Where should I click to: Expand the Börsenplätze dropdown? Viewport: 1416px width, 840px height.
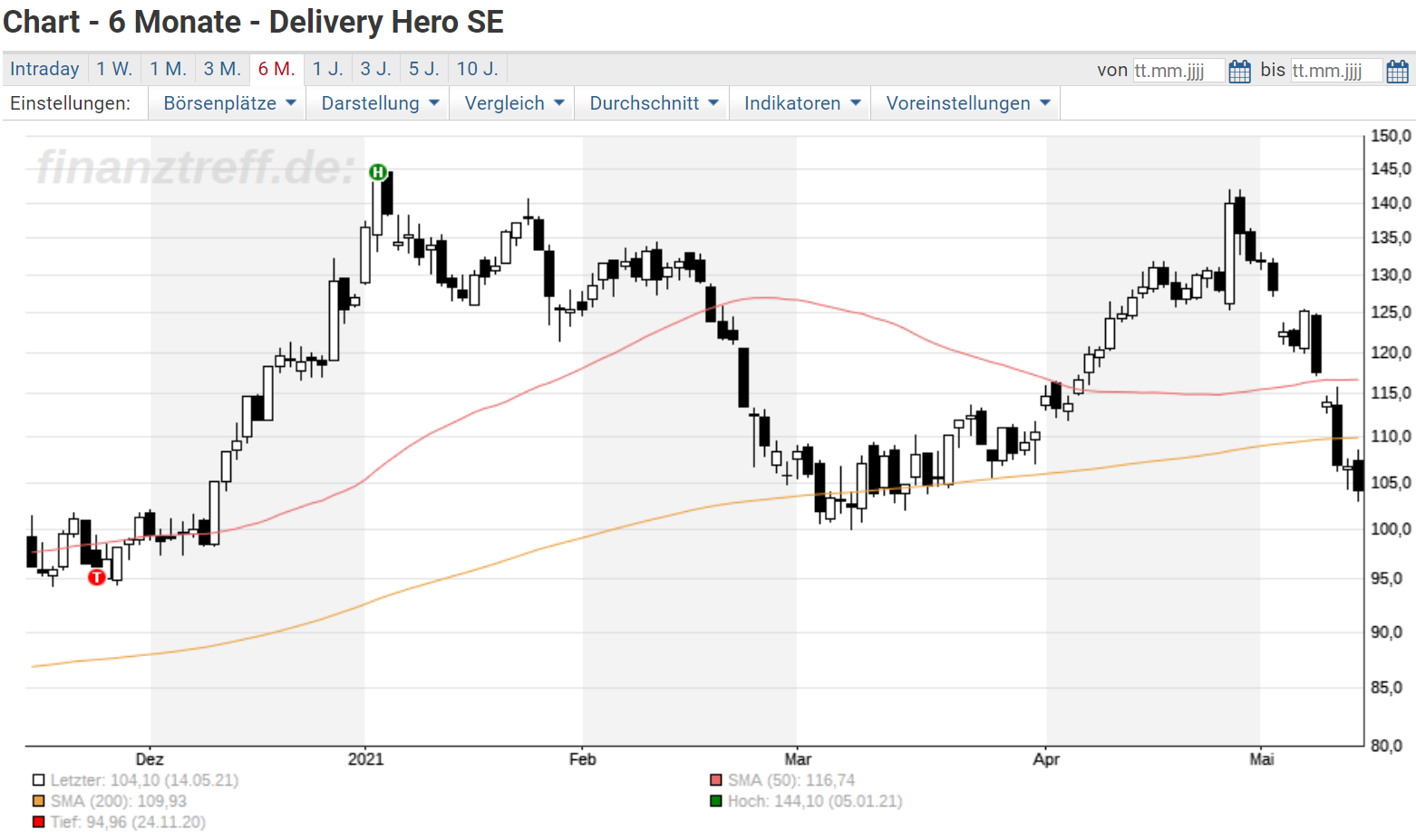[228, 103]
